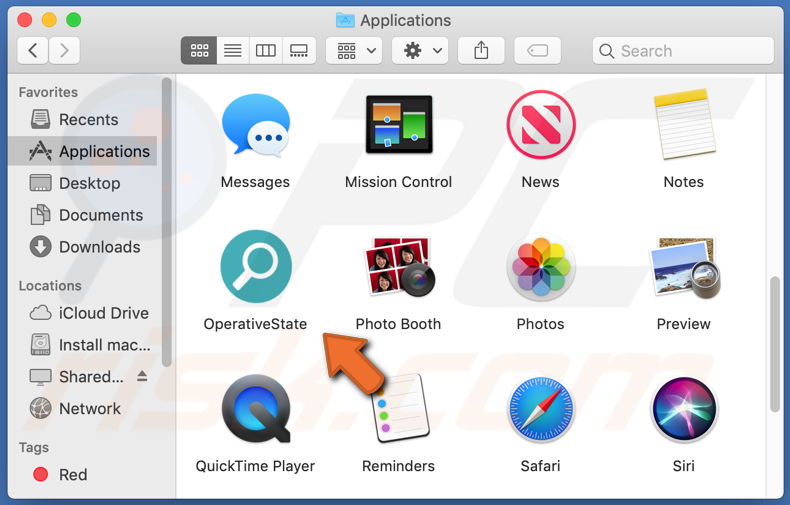Open the Photo Booth app icon
Viewport: 790px width, 505px height.
tap(399, 267)
